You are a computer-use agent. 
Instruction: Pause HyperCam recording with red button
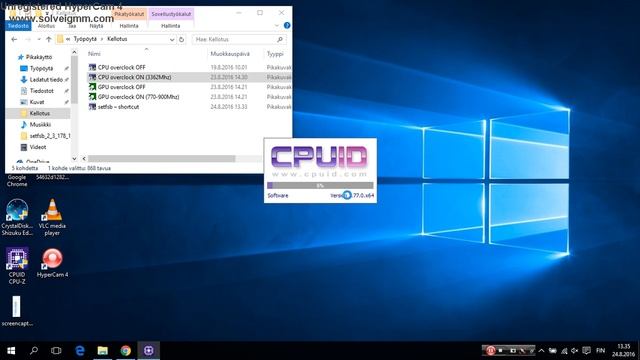pyautogui.click(x=490, y=351)
